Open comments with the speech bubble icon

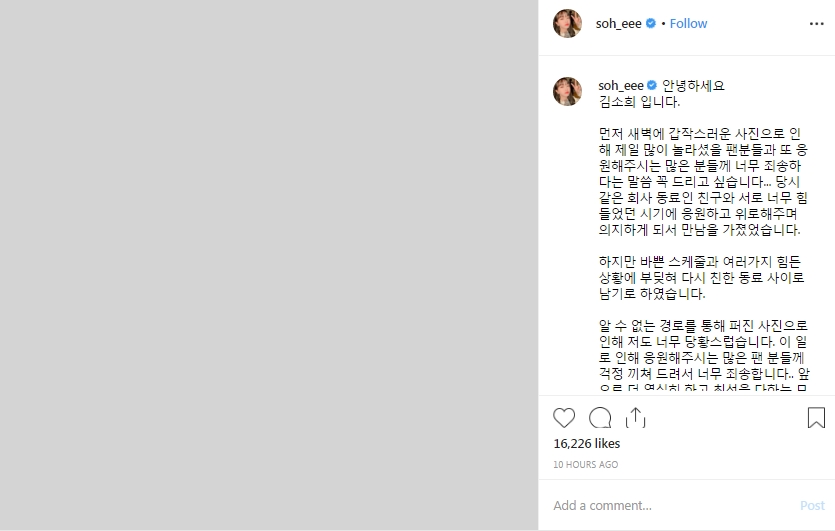coord(600,418)
